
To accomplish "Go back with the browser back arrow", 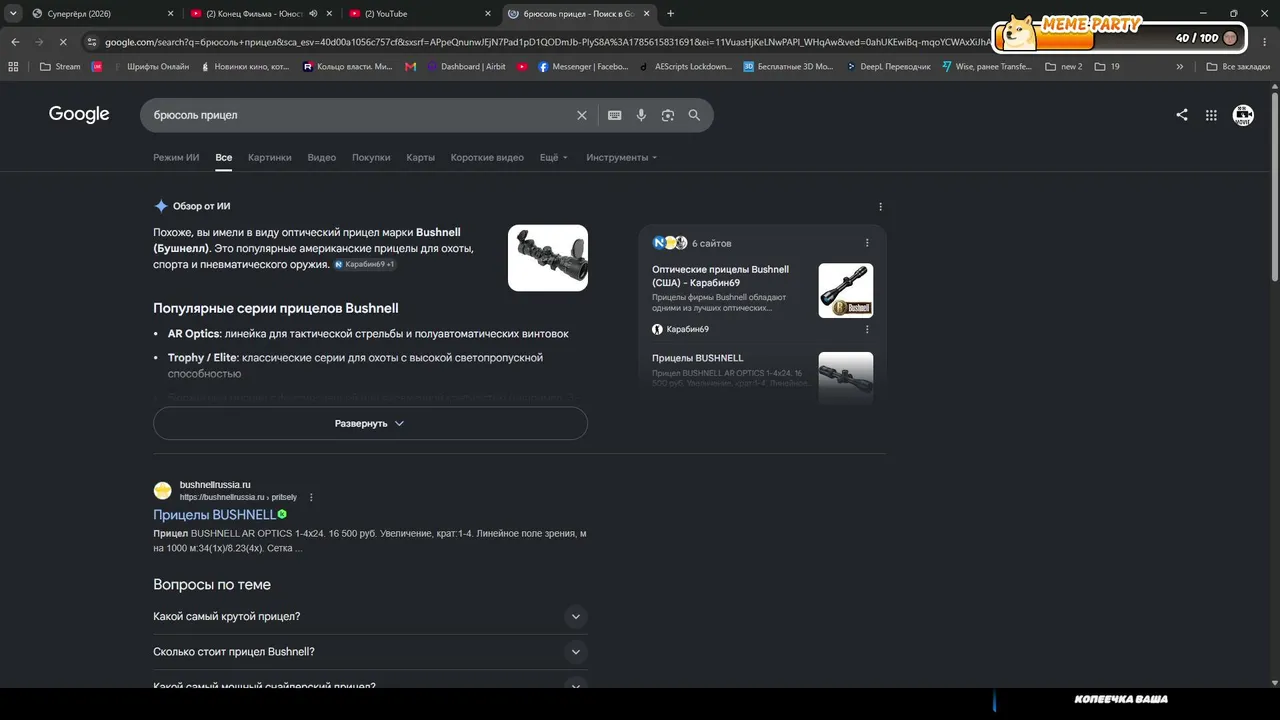I will click(x=15, y=42).
